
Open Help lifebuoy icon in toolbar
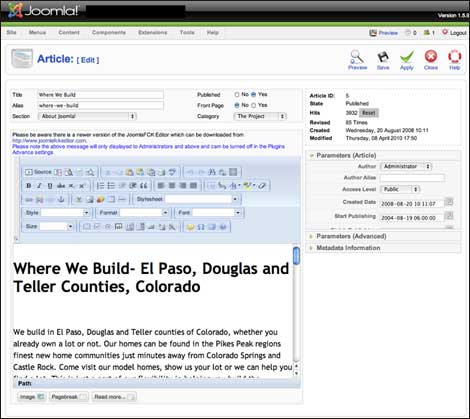point(454,60)
